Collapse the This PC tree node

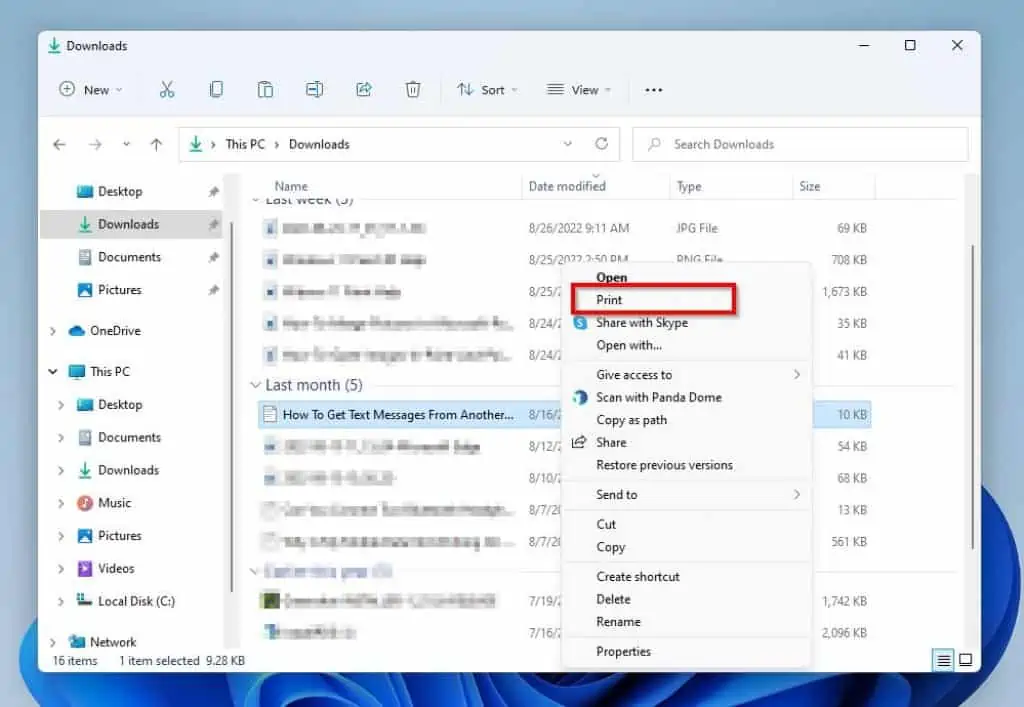[53, 371]
